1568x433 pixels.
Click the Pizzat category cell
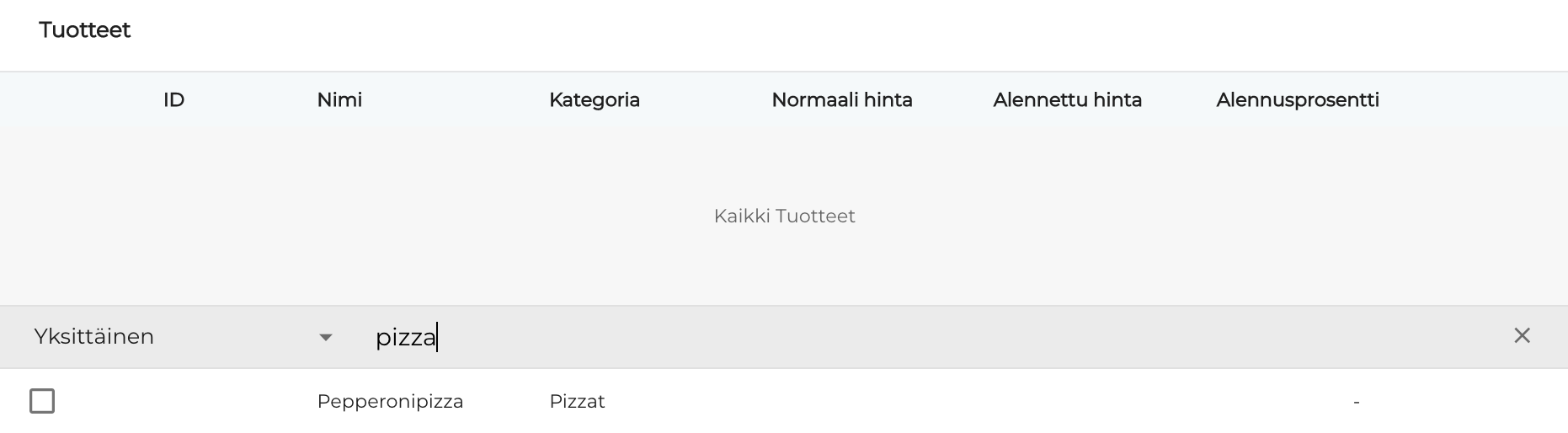point(577,402)
